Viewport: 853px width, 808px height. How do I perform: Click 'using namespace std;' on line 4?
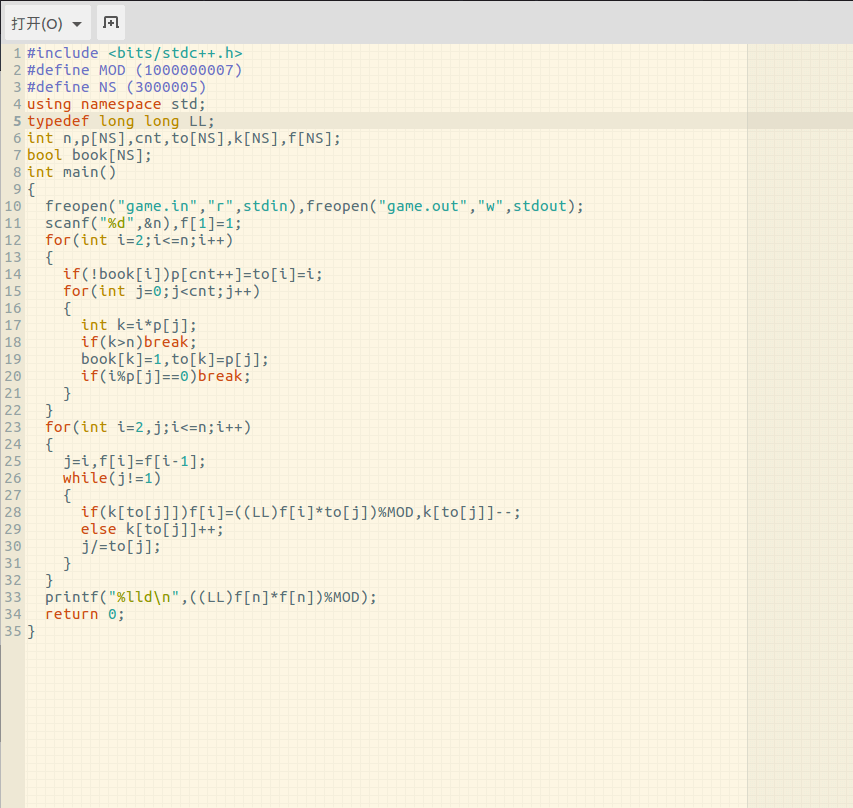(x=116, y=104)
